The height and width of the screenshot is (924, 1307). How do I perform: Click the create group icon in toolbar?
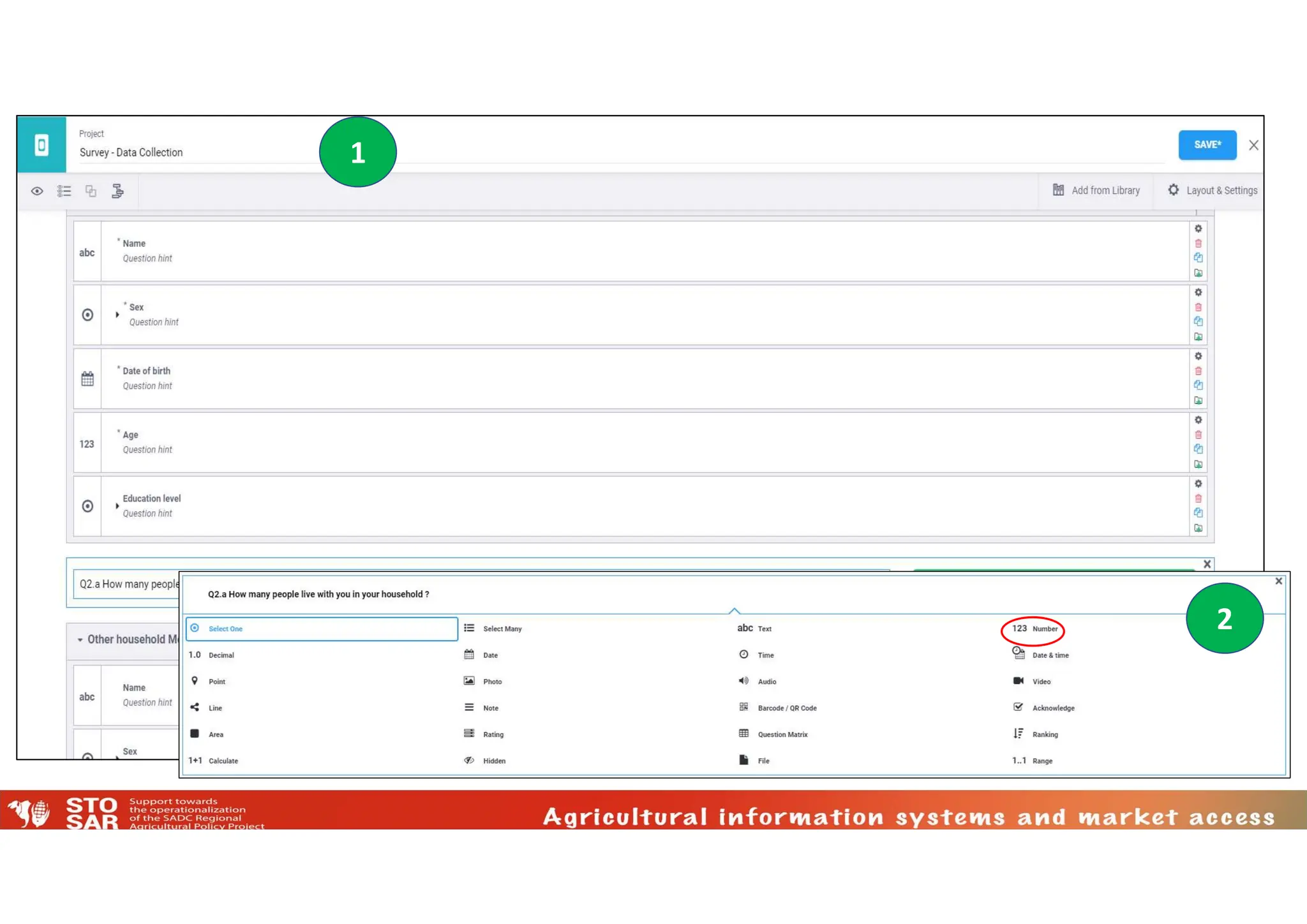(x=91, y=191)
